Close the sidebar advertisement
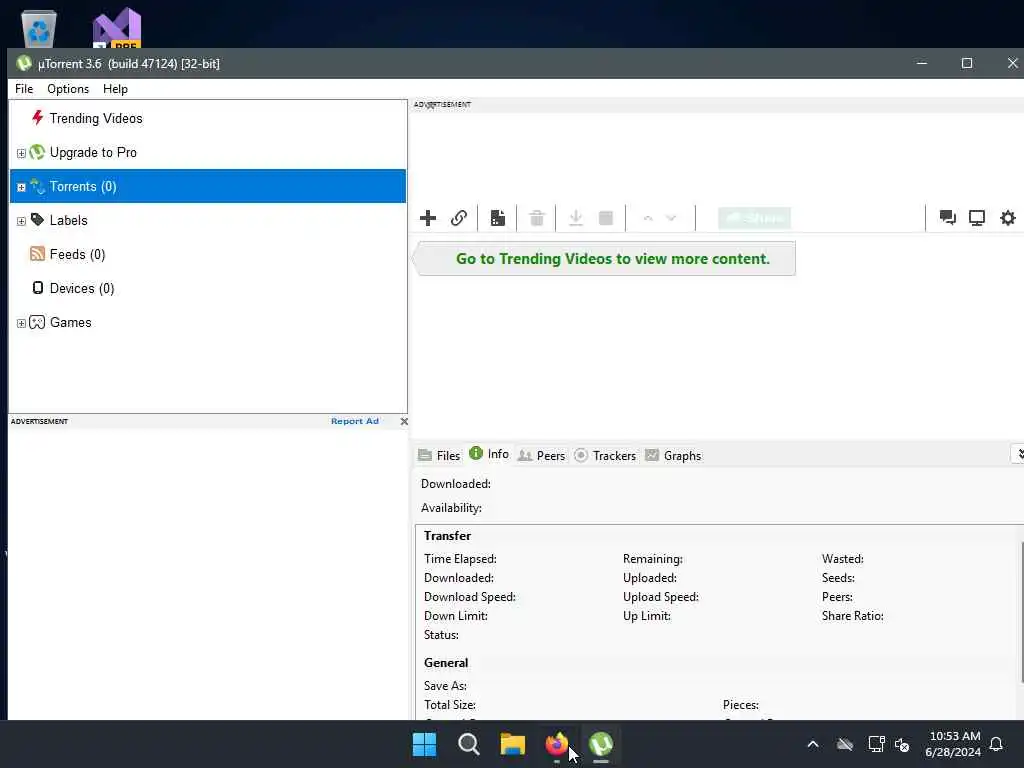Viewport: 1024px width, 768px height. [x=404, y=421]
